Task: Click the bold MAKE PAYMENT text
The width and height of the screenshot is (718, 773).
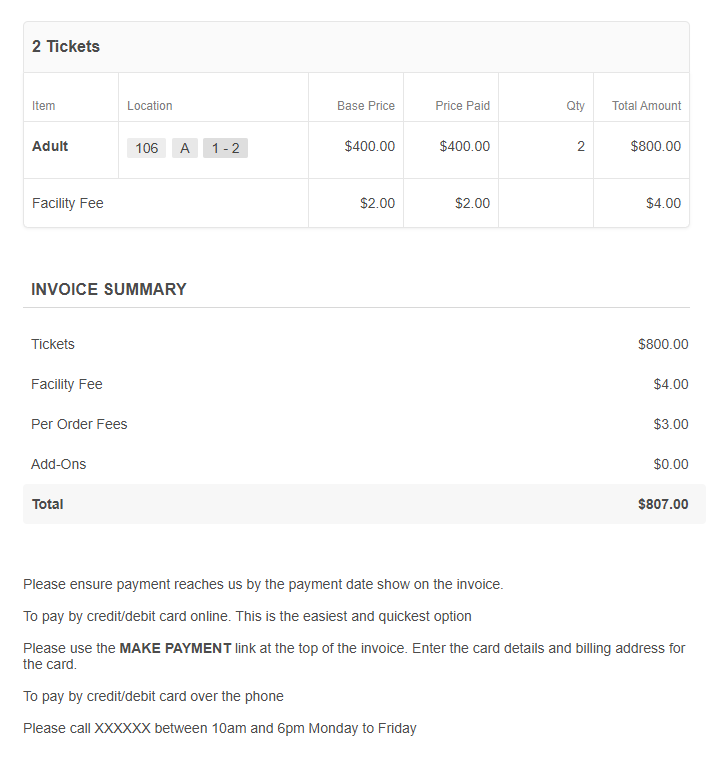Action: (176, 648)
